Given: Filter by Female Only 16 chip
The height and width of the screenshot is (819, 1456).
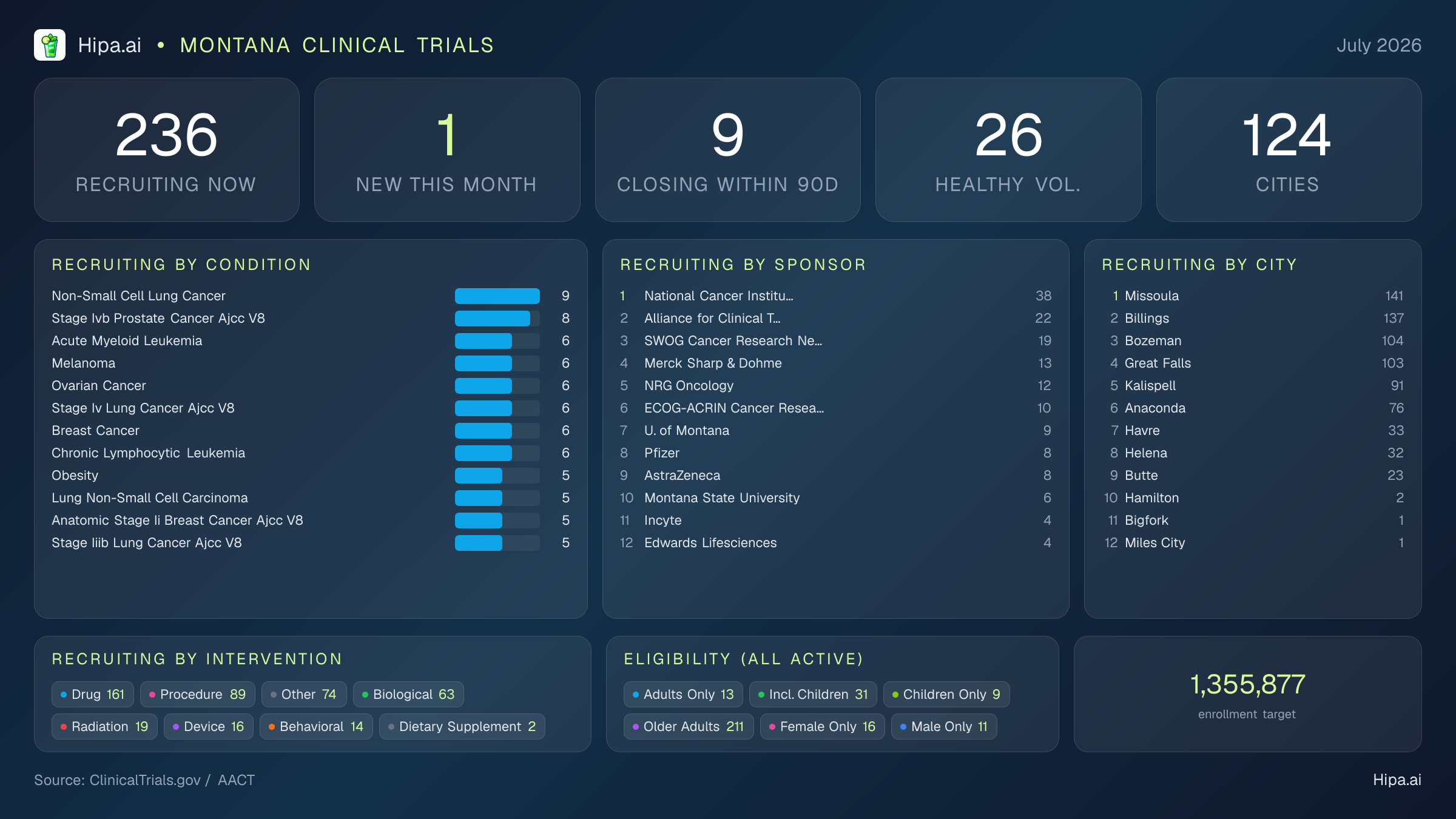Looking at the screenshot, I should [x=823, y=727].
